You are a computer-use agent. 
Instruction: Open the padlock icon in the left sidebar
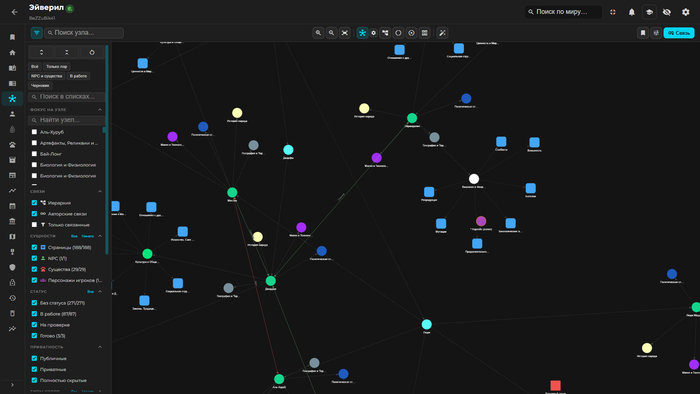[12, 282]
